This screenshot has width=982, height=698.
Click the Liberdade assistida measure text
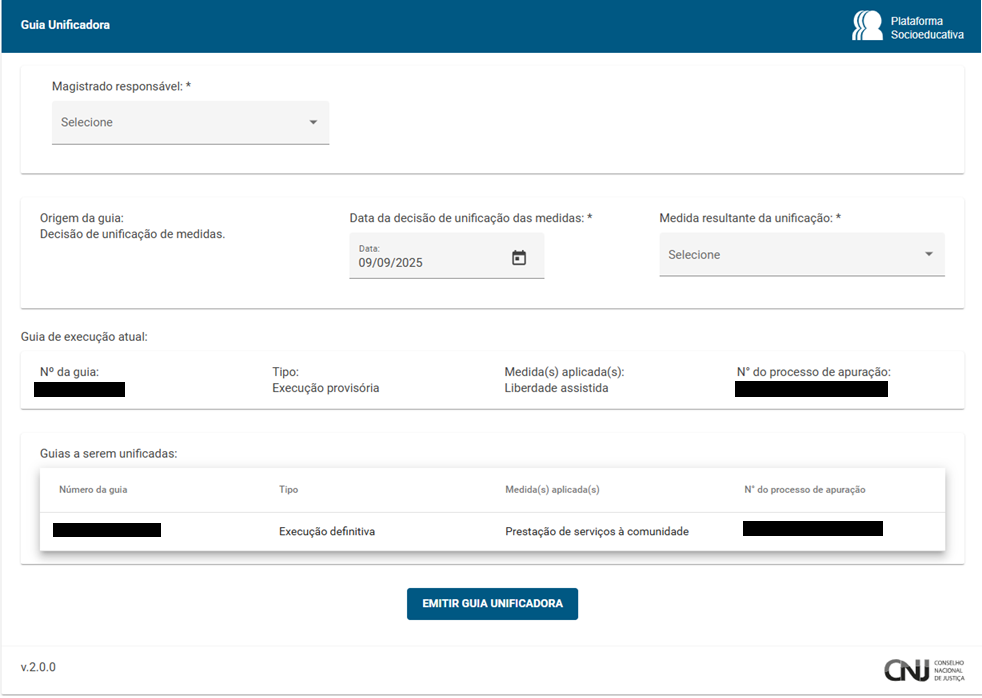(x=556, y=388)
